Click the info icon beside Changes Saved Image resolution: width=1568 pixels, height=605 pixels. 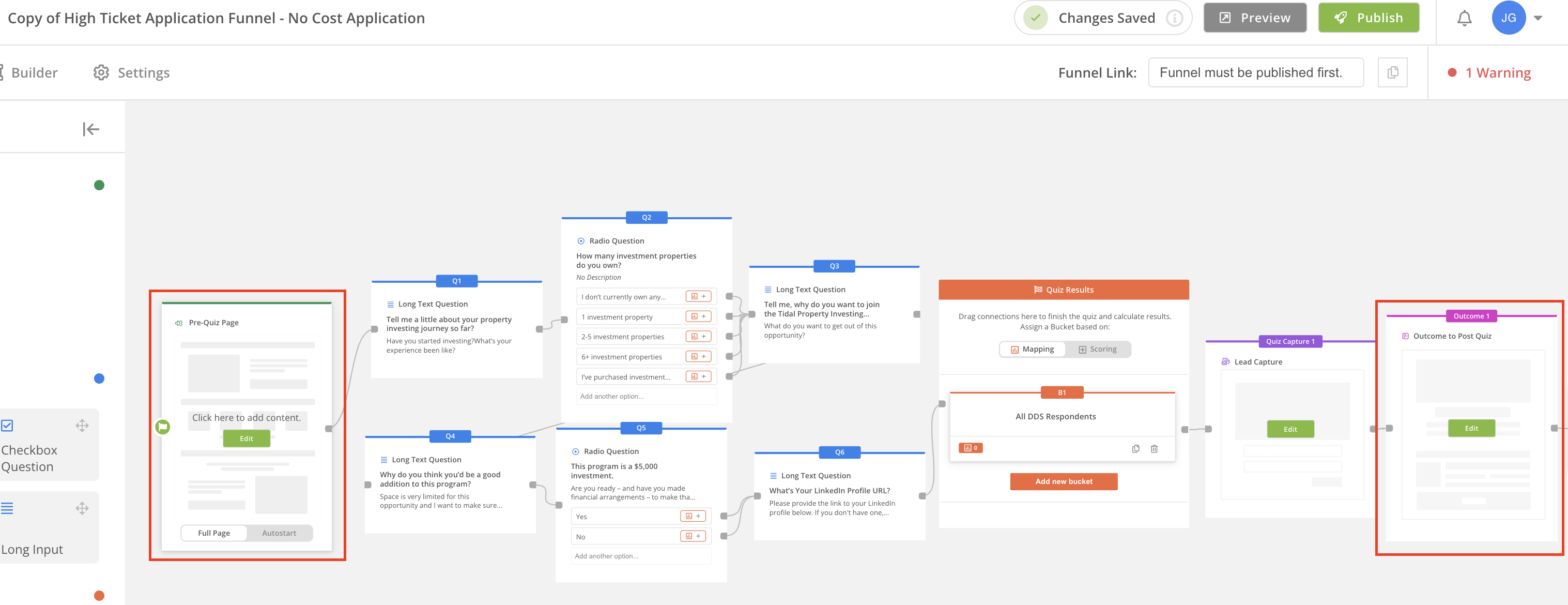1174,18
